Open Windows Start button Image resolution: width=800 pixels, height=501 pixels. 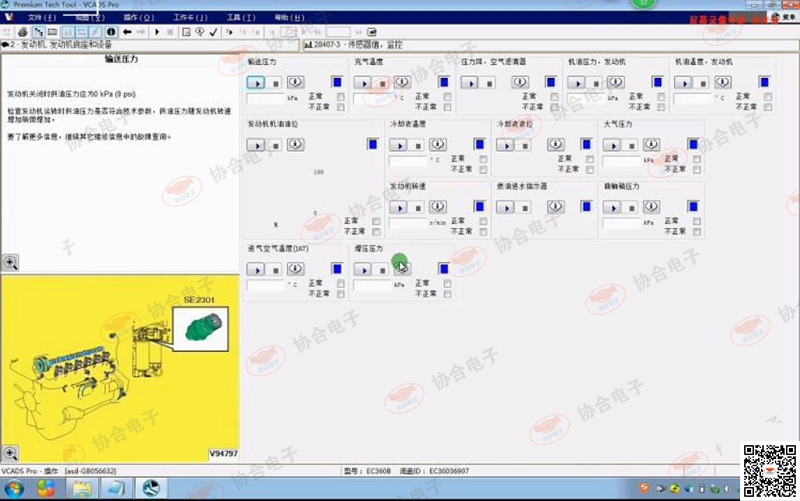click(x=14, y=489)
